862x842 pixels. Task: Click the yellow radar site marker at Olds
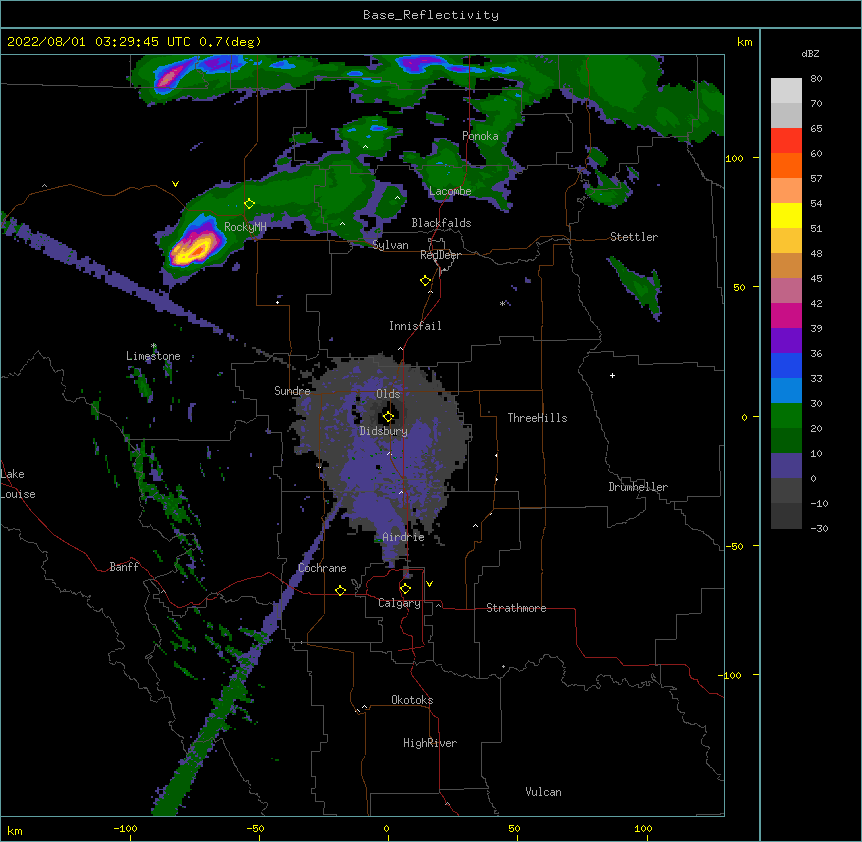click(388, 417)
